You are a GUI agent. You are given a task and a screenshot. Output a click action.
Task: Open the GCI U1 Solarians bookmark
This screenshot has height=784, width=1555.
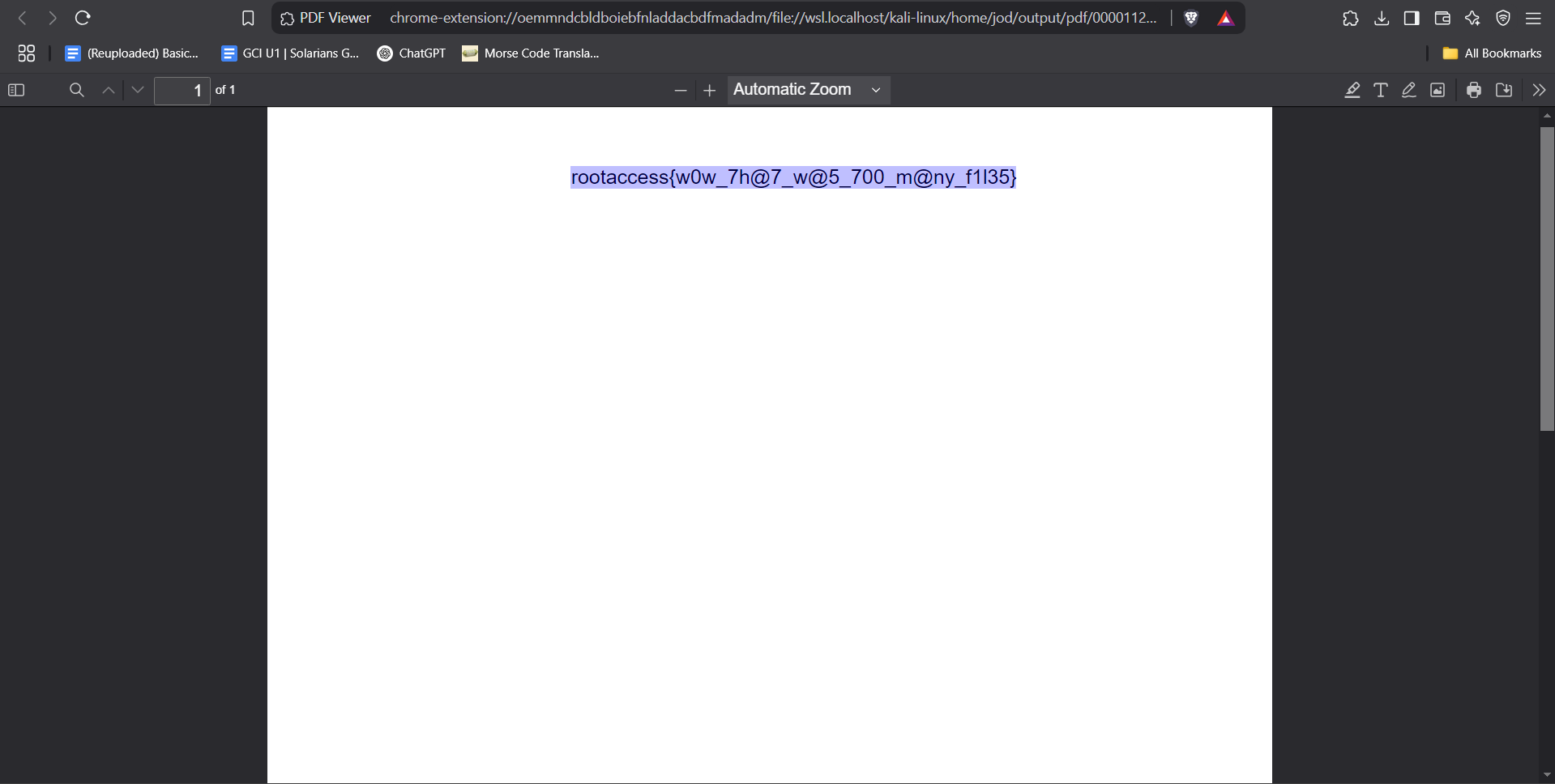pyautogui.click(x=290, y=53)
